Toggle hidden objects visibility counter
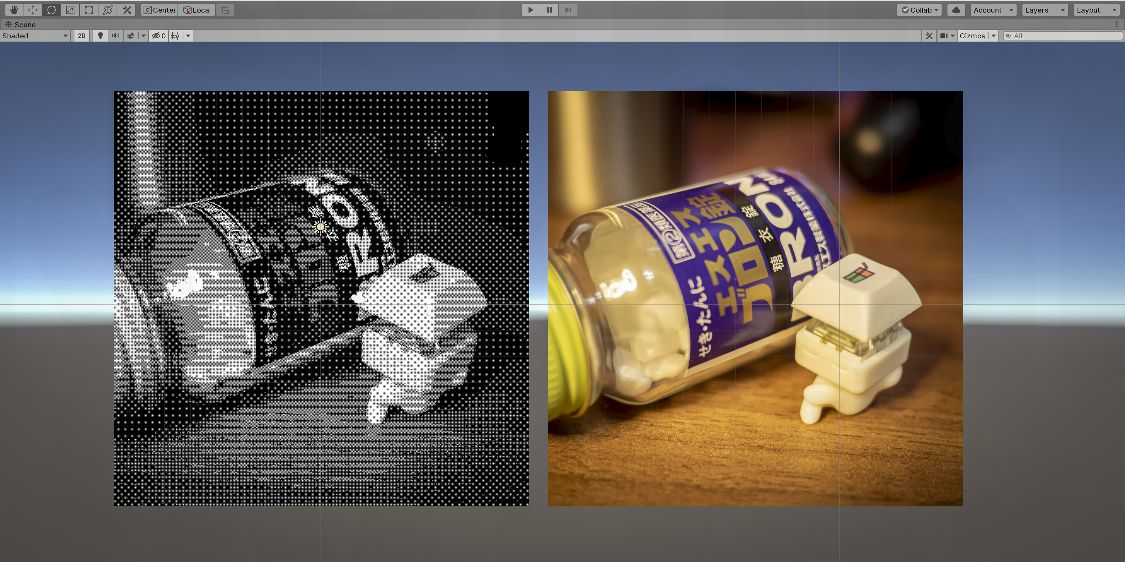Screen dimensions: 1125x562 158,35
